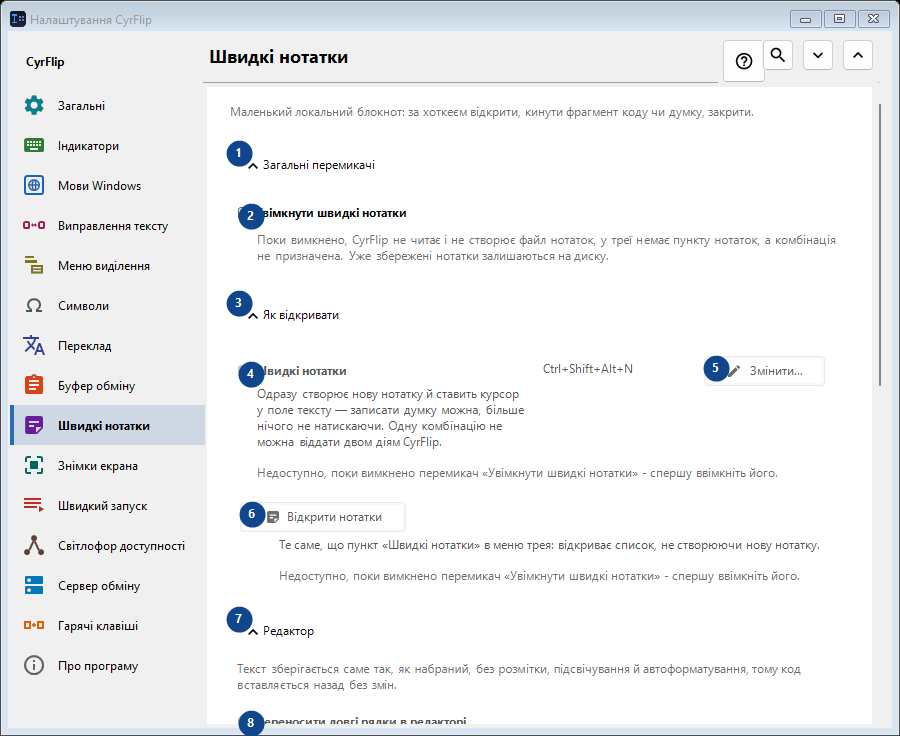Screen dimensions: 900x736
Task: Toggle Увімкнути швидкі нотатки checkbox
Action: 243,213
